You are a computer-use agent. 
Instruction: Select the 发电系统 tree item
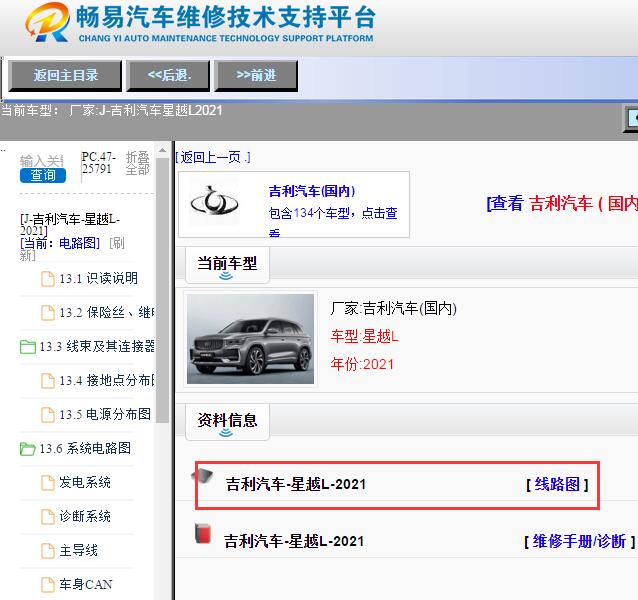pos(85,483)
